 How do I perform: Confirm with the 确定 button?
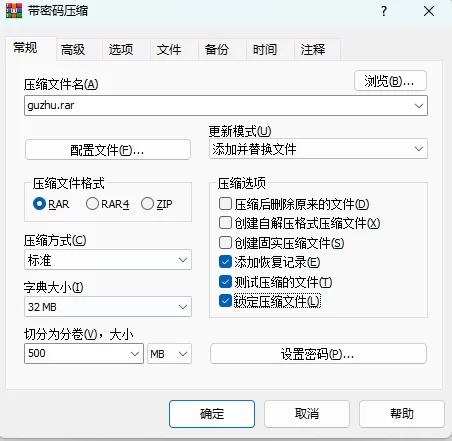point(212,414)
